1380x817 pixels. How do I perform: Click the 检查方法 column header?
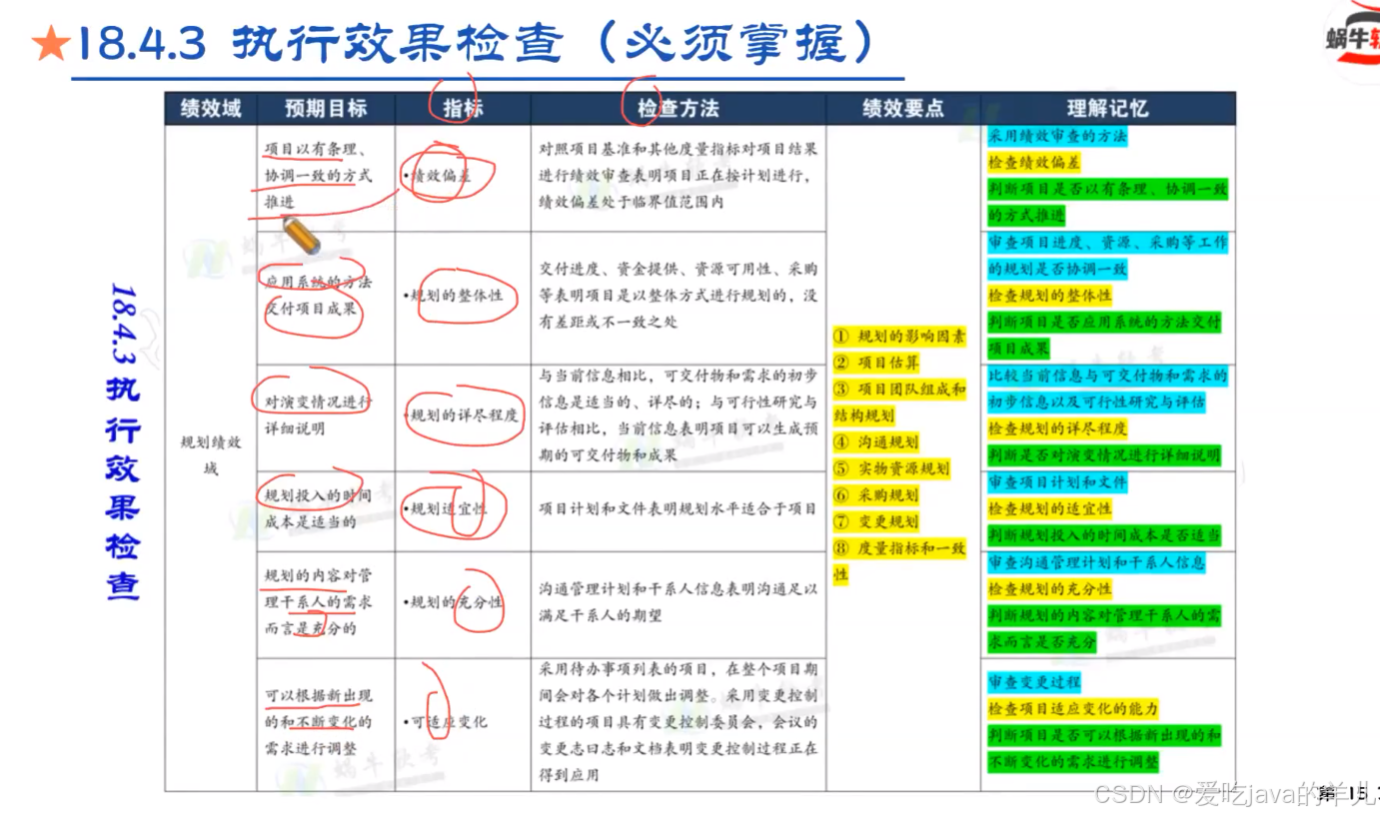[x=678, y=109]
